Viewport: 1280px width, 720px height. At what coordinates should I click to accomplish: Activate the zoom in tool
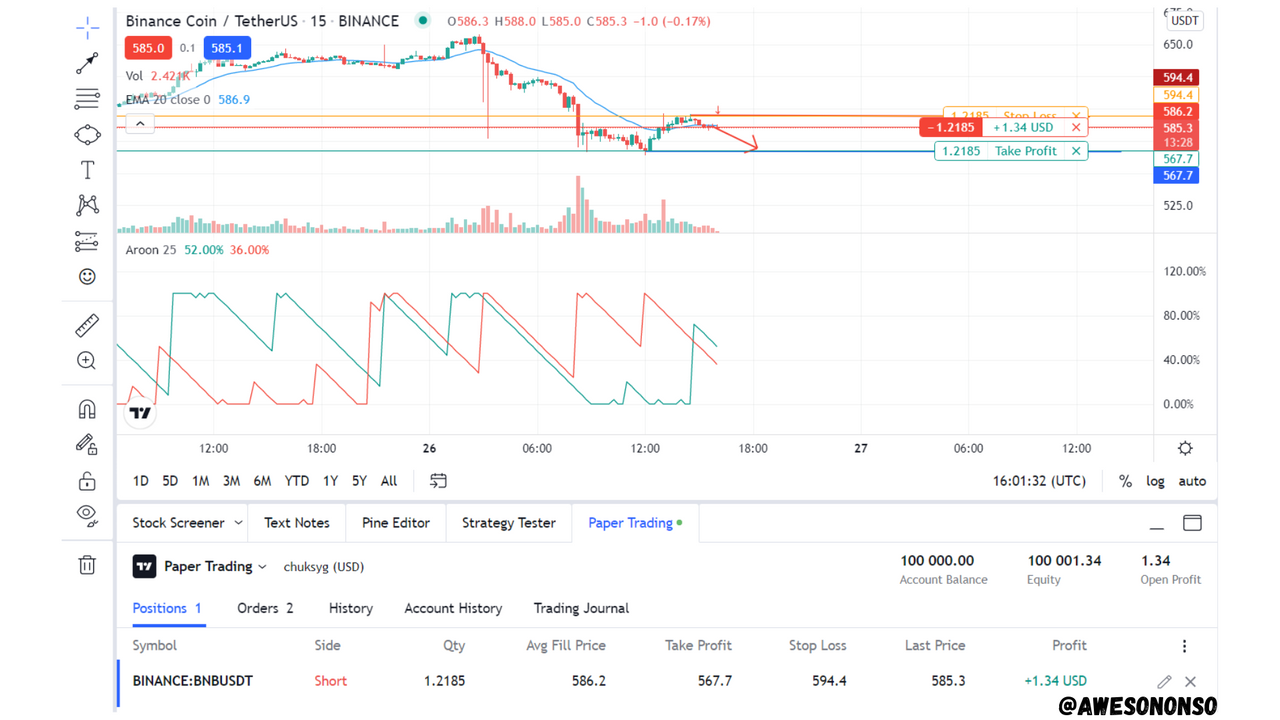[x=87, y=361]
